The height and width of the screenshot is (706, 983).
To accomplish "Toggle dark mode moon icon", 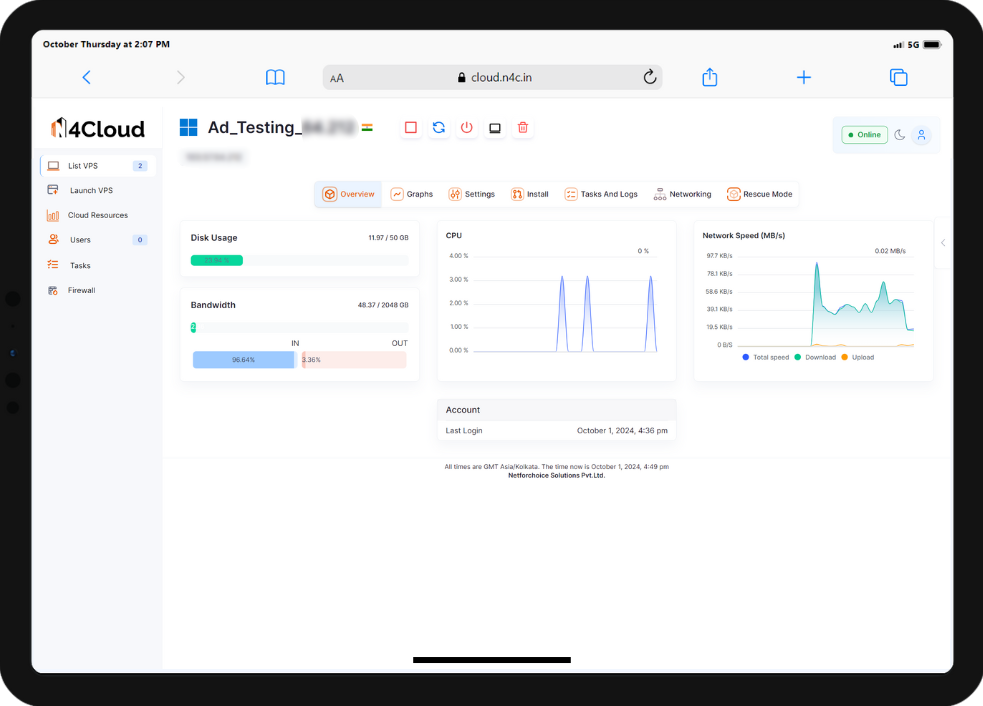I will coord(899,135).
